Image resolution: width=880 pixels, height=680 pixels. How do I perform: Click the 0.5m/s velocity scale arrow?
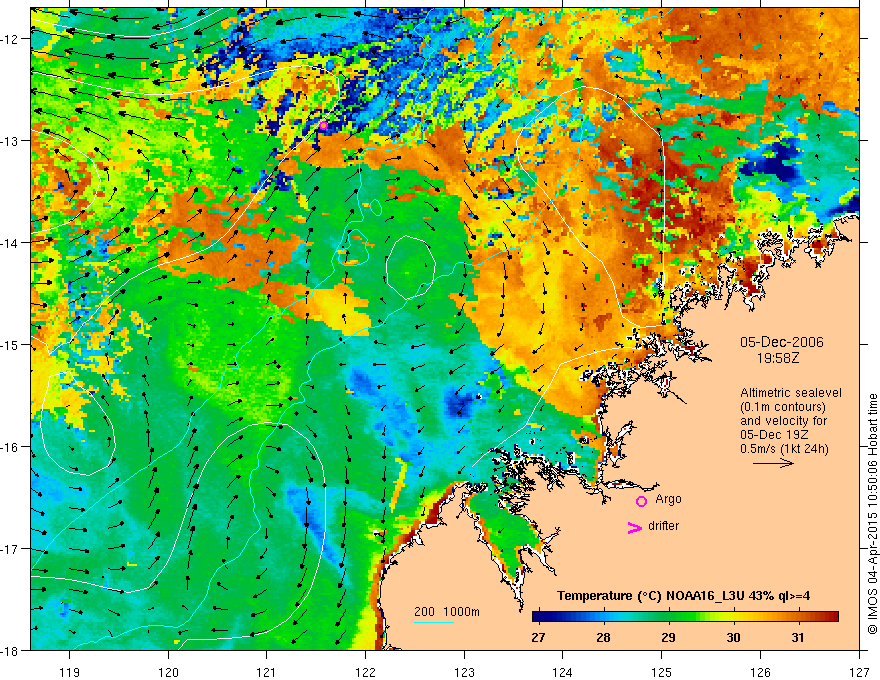[773, 463]
